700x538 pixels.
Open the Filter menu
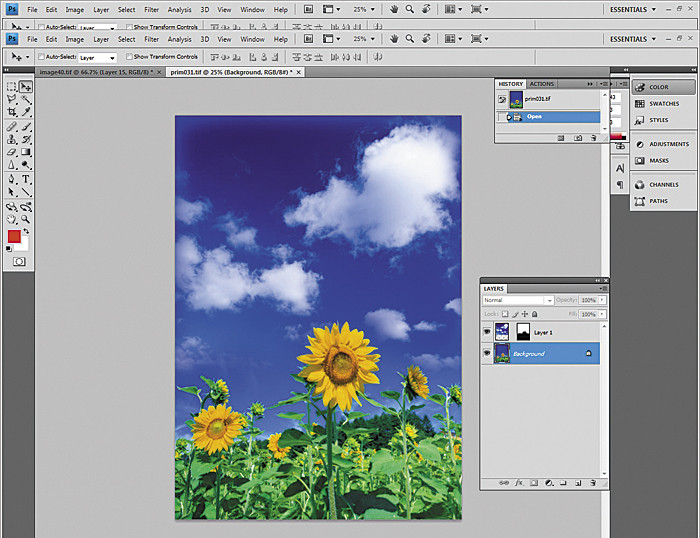click(151, 39)
